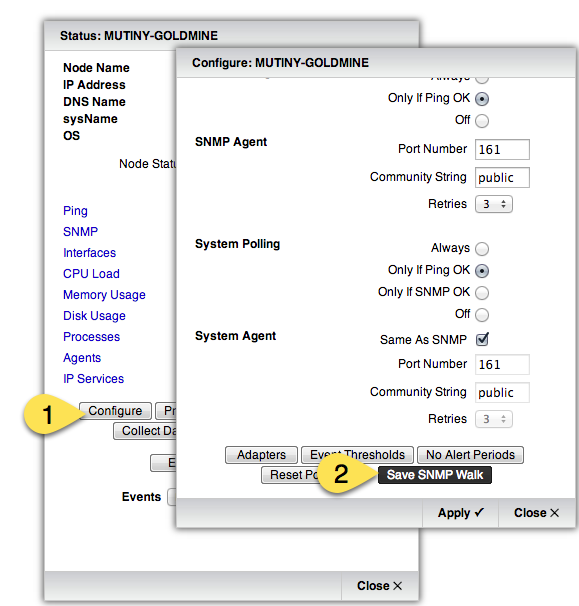Image resolution: width=579 pixels, height=606 pixels.
Task: Open Event Thresholds settings
Action: pyautogui.click(x=357, y=455)
